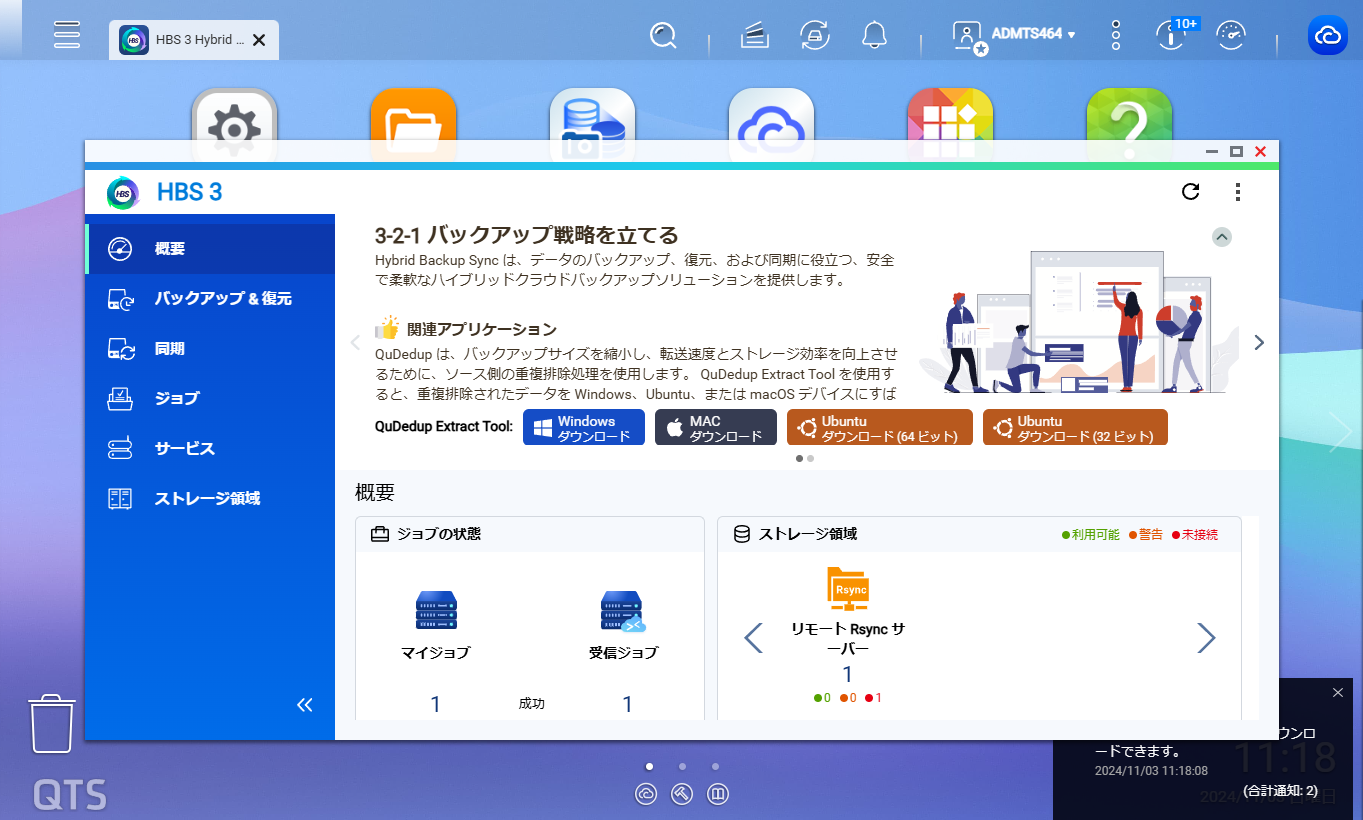Download Ubuntu 32 ビット extract tool
The width and height of the screenshot is (1363, 820).
pyautogui.click(x=1075, y=428)
